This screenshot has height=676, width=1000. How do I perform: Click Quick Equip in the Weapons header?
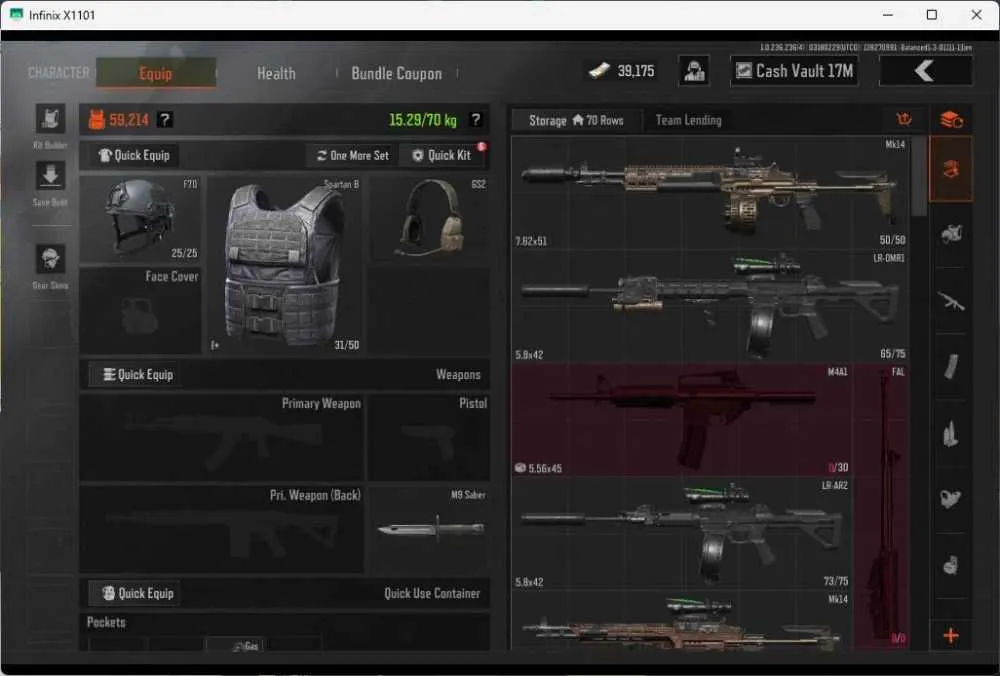click(x=138, y=374)
